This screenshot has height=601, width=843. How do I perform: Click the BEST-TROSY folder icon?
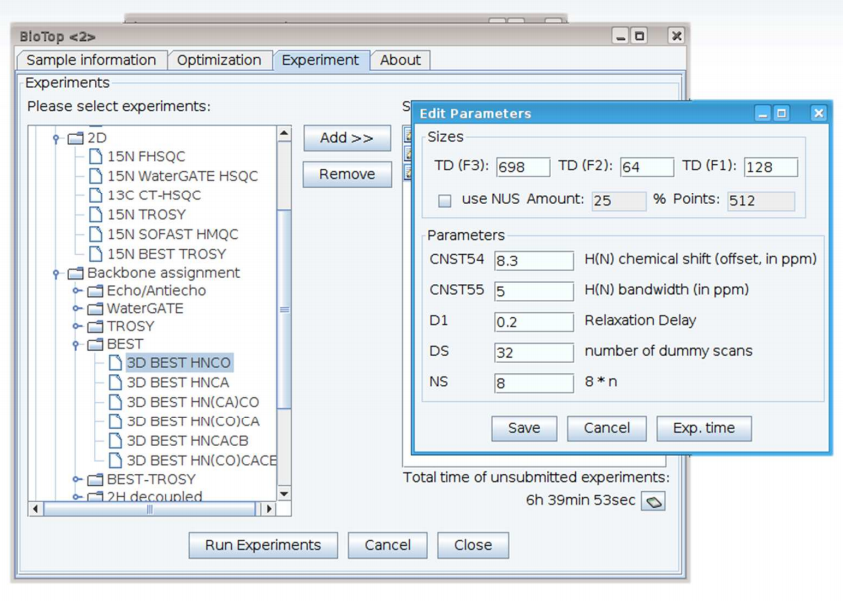[95, 480]
